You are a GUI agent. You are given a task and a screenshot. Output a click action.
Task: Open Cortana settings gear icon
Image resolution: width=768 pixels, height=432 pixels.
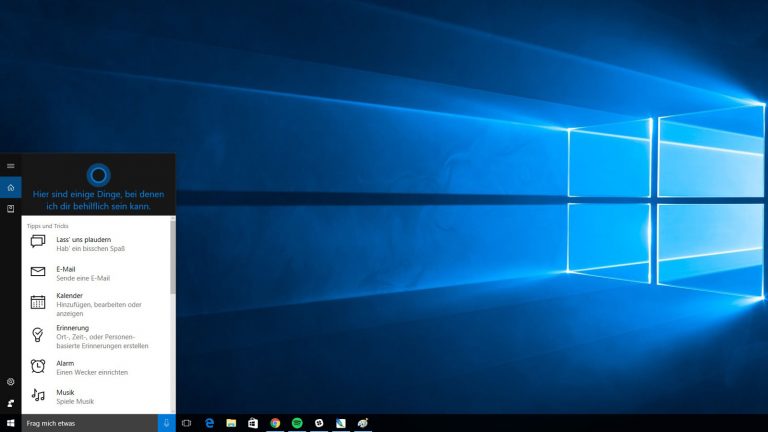coord(10,382)
